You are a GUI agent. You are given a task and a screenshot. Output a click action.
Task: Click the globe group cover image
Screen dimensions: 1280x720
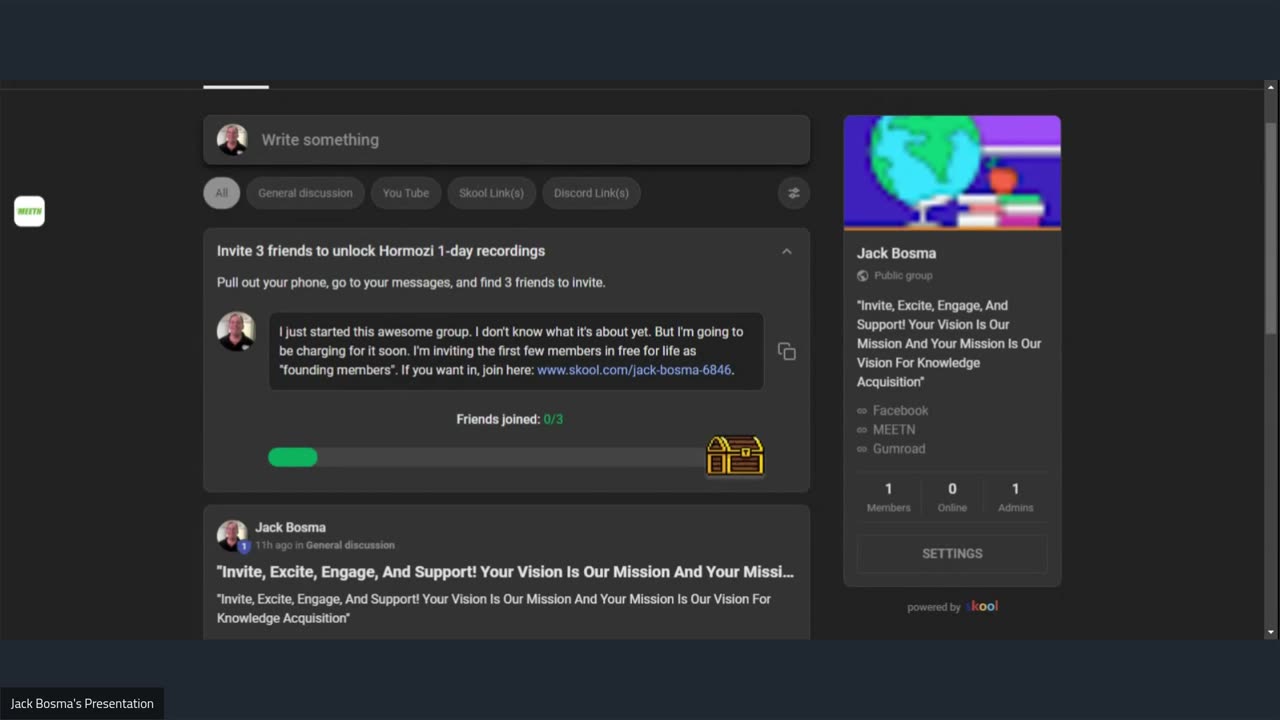tap(952, 172)
